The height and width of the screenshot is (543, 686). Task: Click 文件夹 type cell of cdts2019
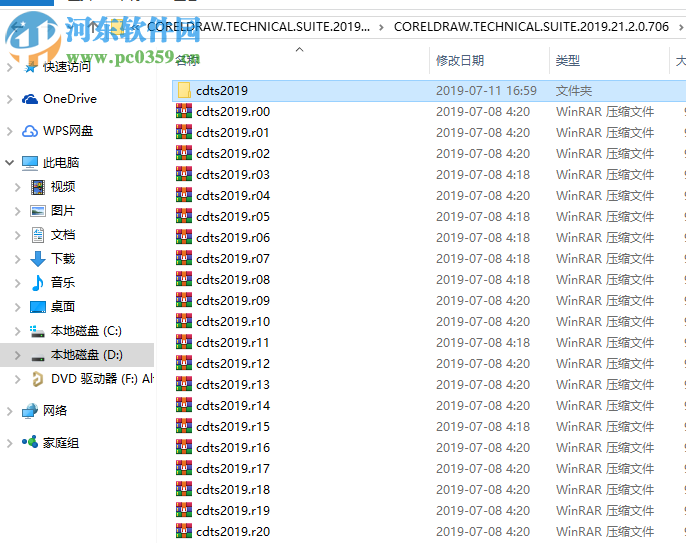point(574,91)
